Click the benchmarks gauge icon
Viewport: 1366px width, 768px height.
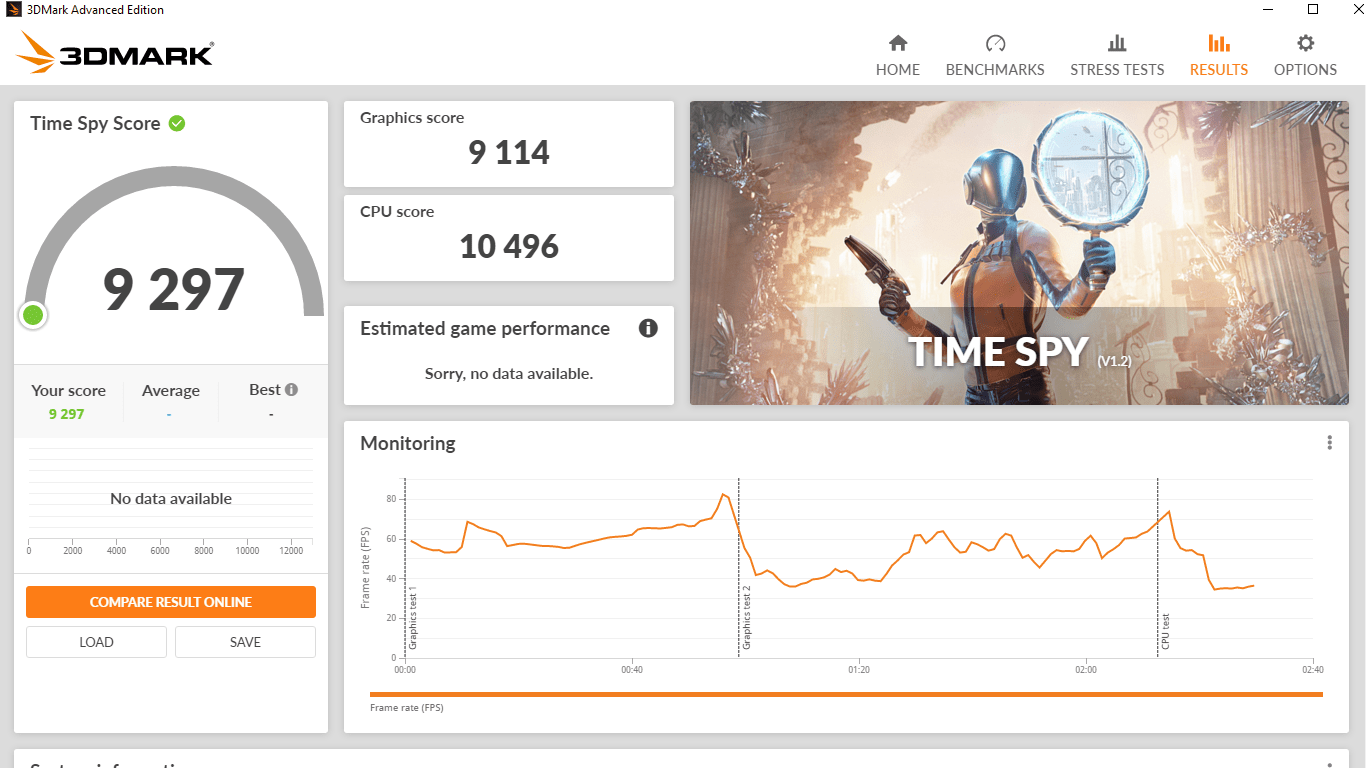(995, 43)
